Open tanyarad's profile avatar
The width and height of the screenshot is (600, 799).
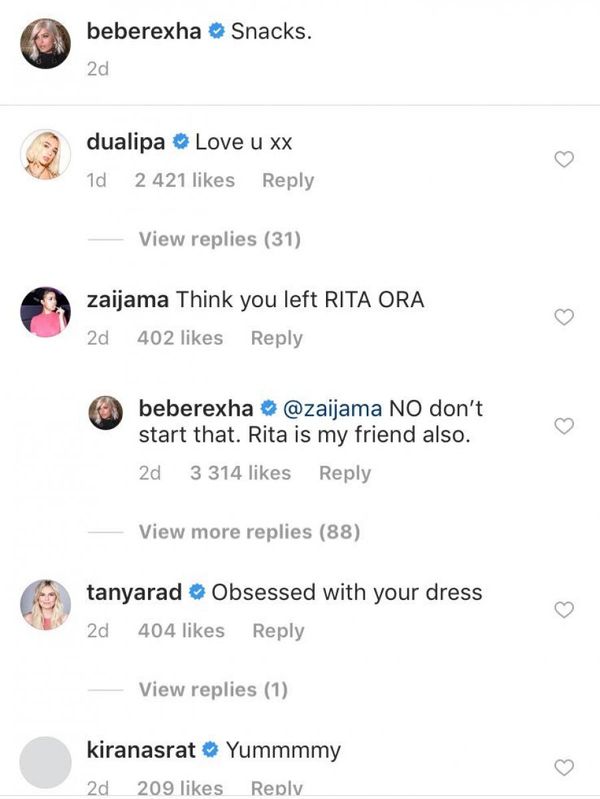45,605
